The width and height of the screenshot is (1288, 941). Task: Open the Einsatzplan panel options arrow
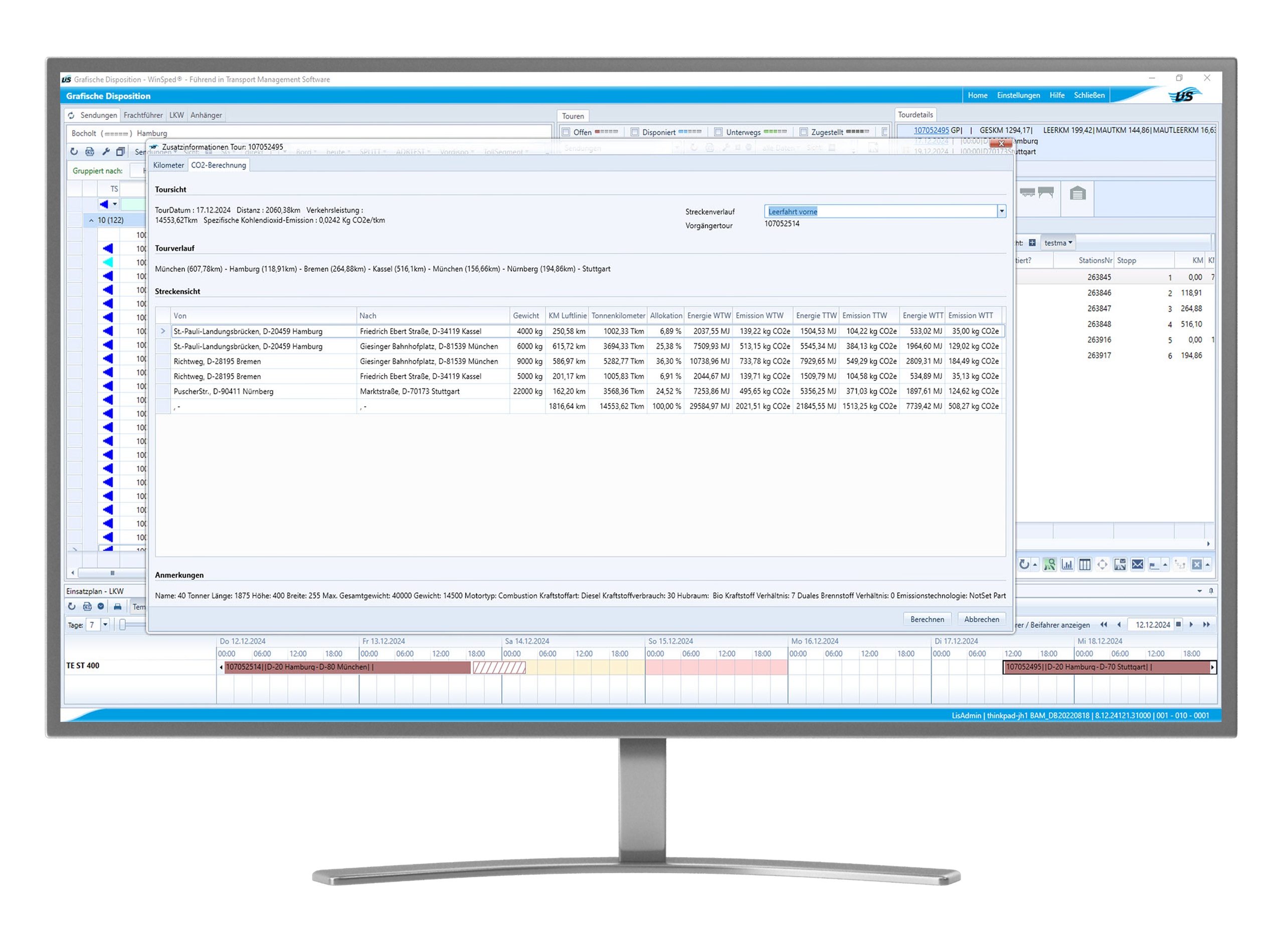[x=1200, y=592]
